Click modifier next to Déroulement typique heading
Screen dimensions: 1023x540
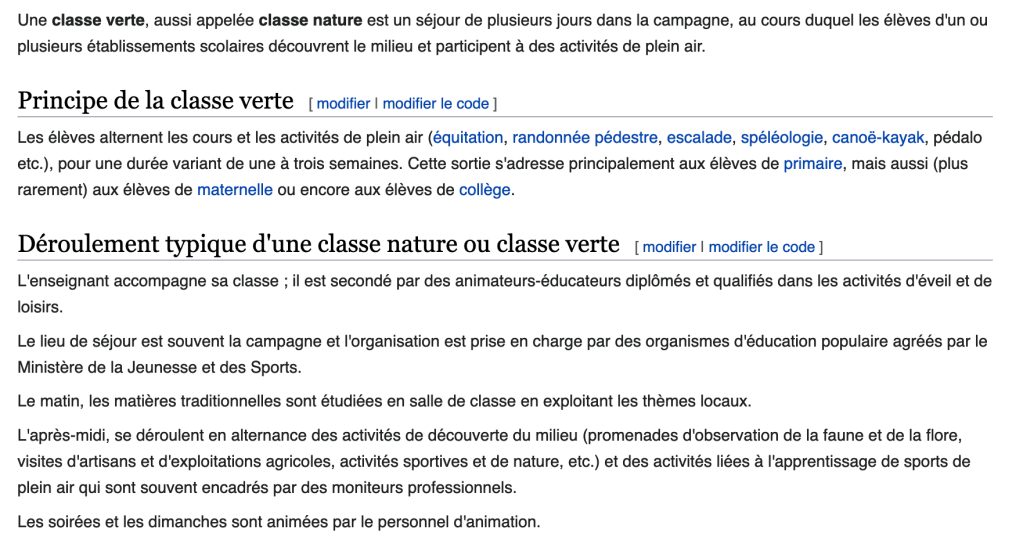point(669,247)
